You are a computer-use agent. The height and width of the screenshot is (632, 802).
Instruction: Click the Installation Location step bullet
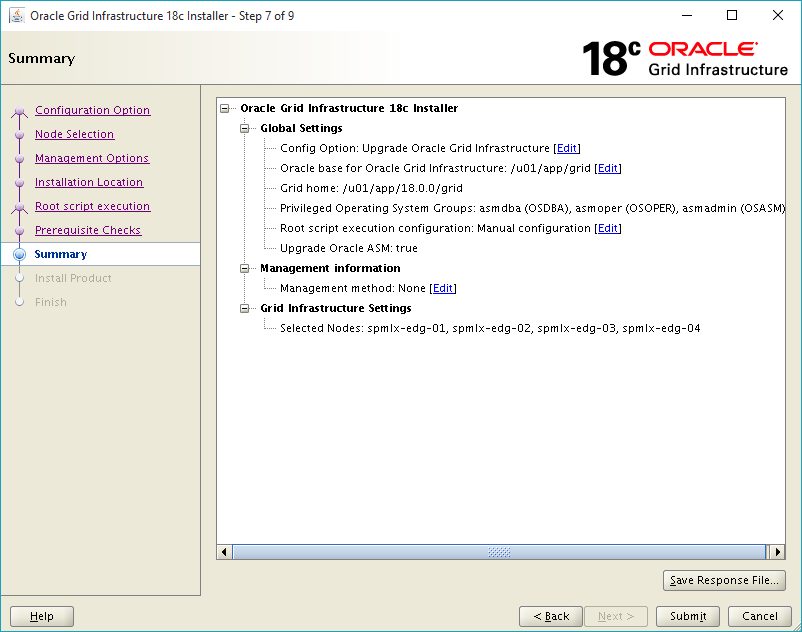pos(19,183)
